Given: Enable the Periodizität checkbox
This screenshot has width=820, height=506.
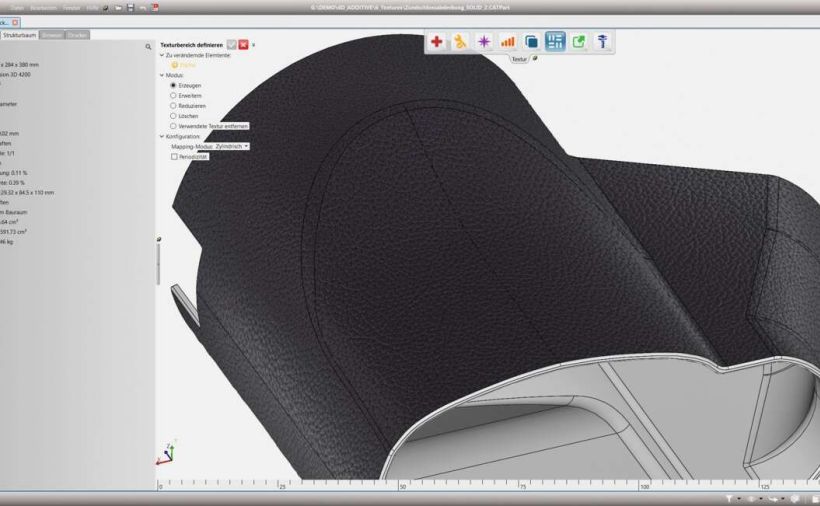Looking at the screenshot, I should coord(173,156).
